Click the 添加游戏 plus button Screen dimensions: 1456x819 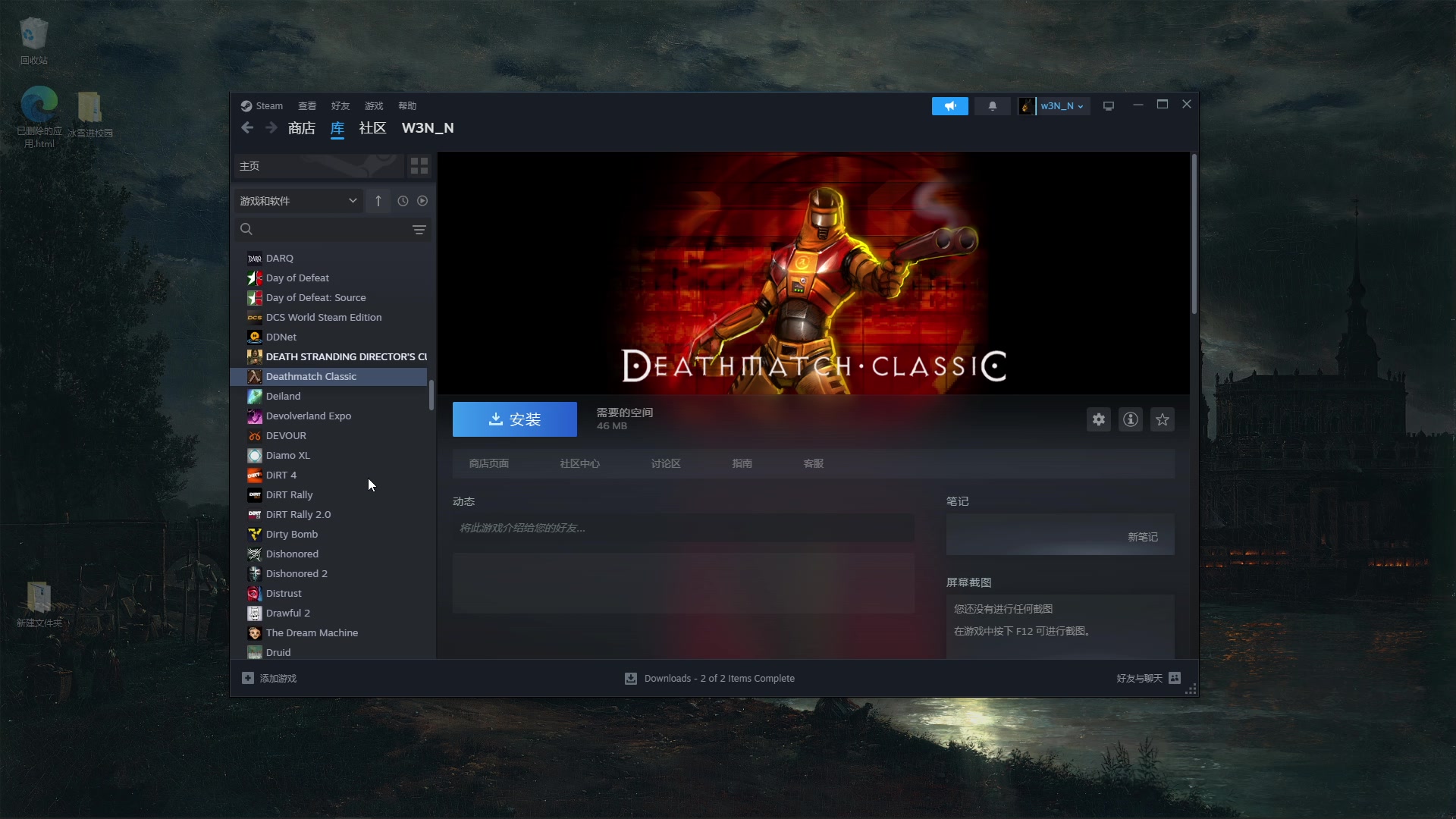(x=269, y=679)
